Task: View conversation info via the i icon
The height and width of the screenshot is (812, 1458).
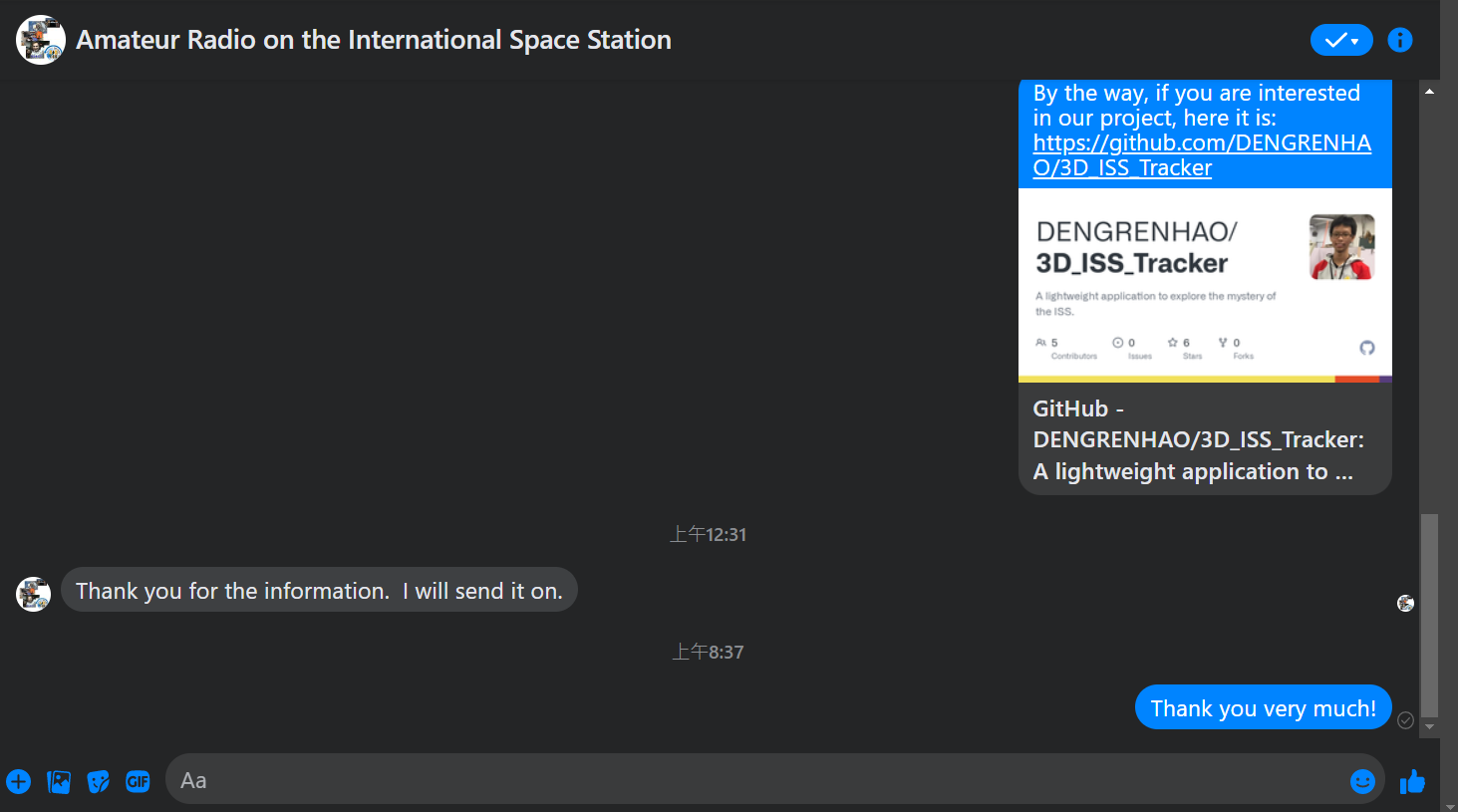Action: click(1400, 40)
